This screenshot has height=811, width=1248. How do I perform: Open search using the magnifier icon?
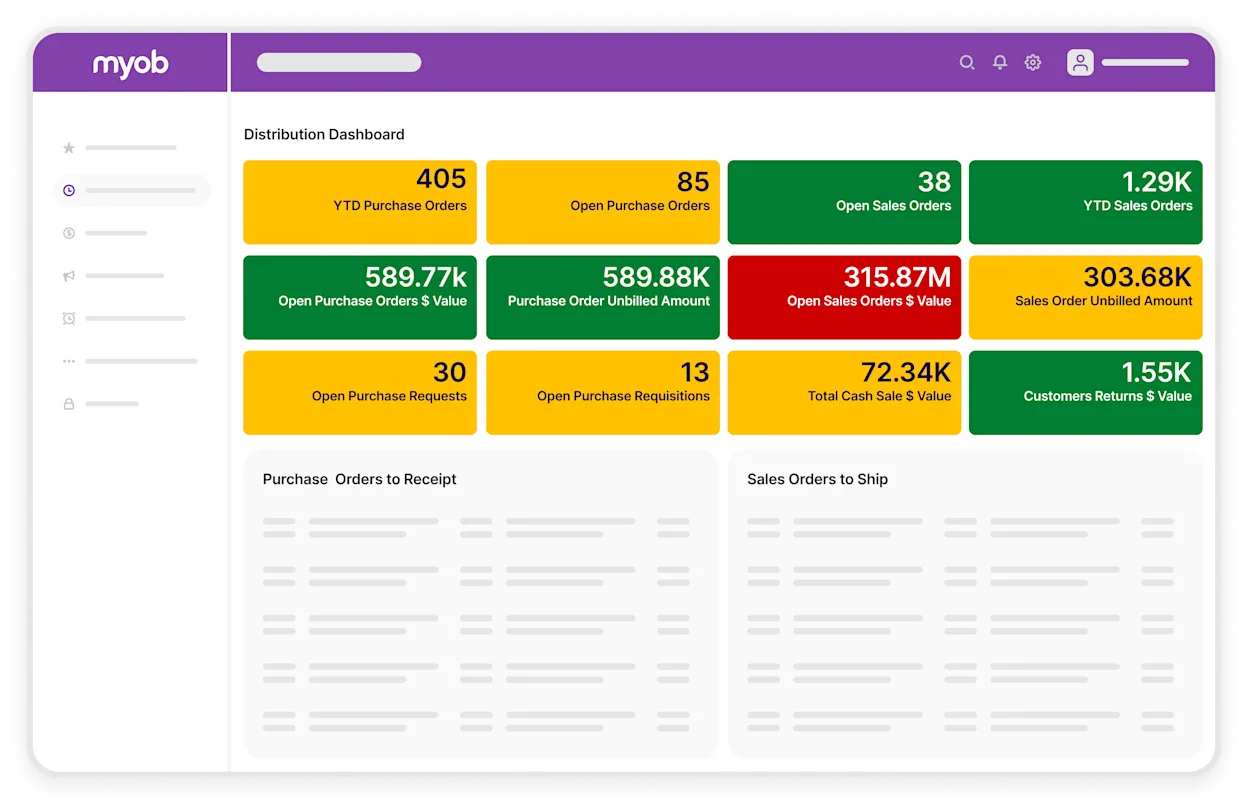point(967,62)
